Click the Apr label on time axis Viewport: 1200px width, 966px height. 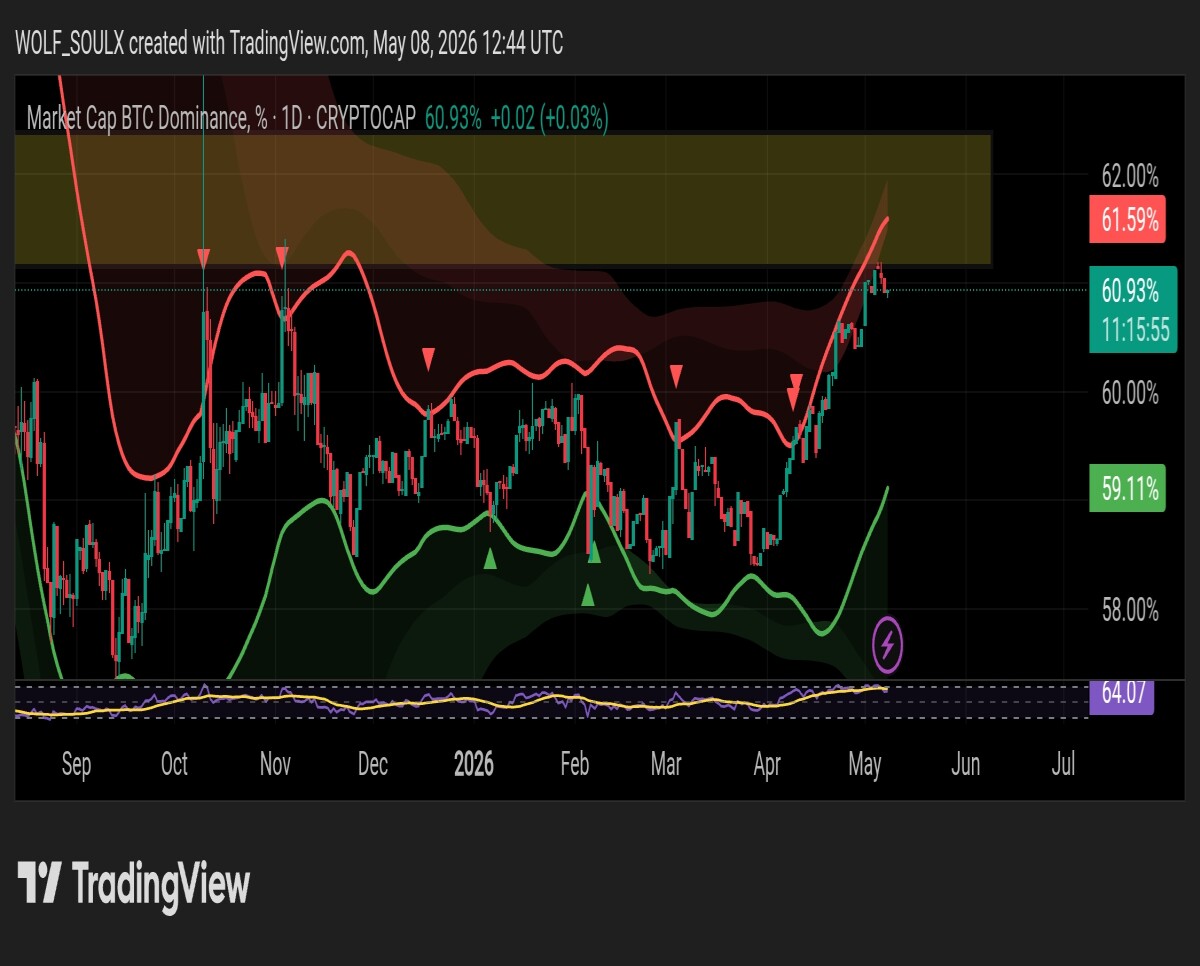(767, 765)
